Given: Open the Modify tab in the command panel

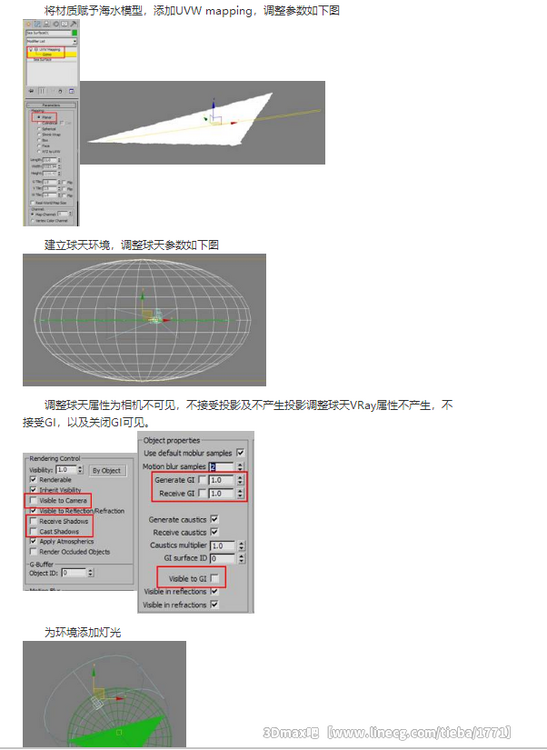Looking at the screenshot, I should [x=37, y=24].
